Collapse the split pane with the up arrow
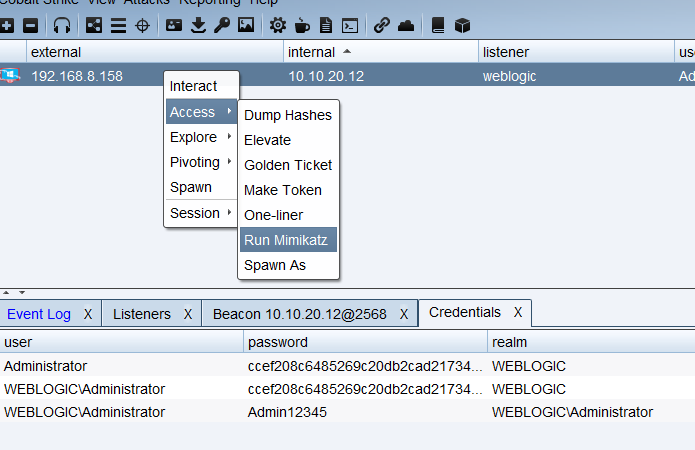The image size is (695, 450). pyautogui.click(x=6, y=292)
